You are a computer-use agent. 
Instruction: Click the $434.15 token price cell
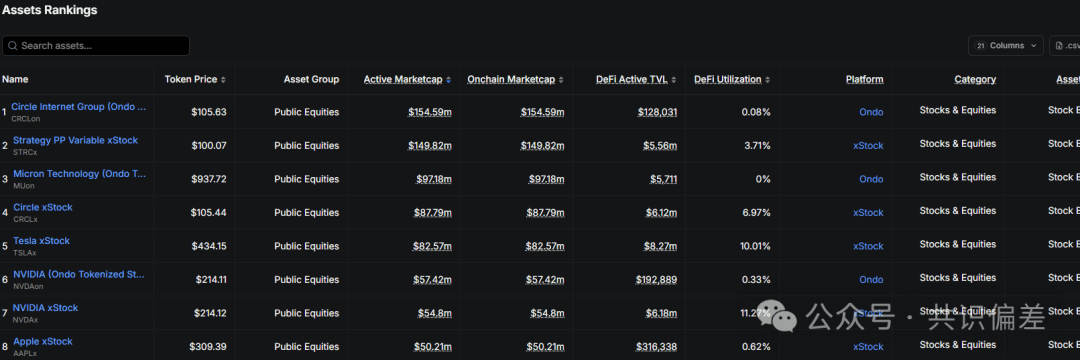point(209,246)
